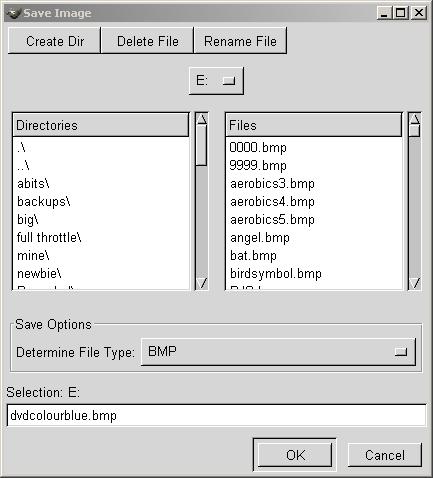433x478 pixels.
Task: Open the full throttle\ directory entry
Action: pyautogui.click(x=49, y=238)
